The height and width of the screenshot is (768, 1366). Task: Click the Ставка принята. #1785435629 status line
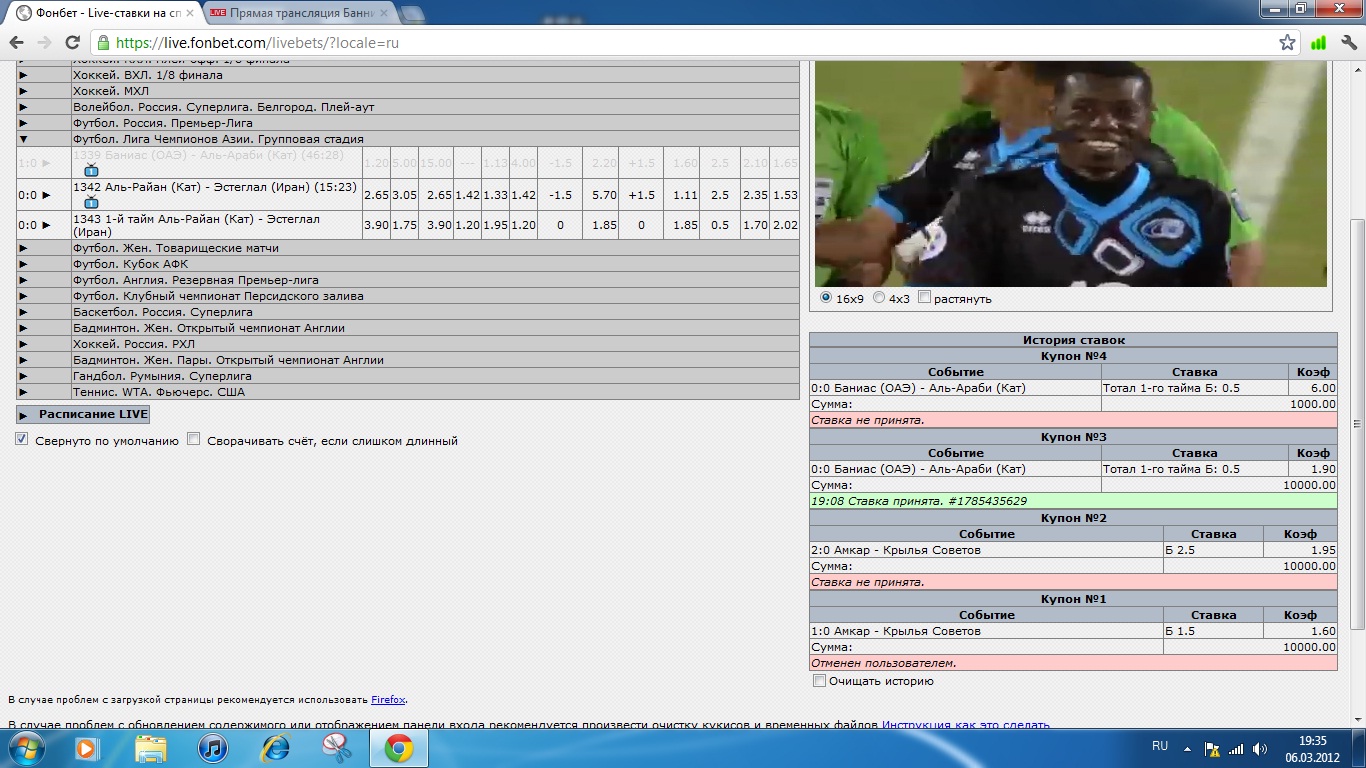(x=1073, y=501)
